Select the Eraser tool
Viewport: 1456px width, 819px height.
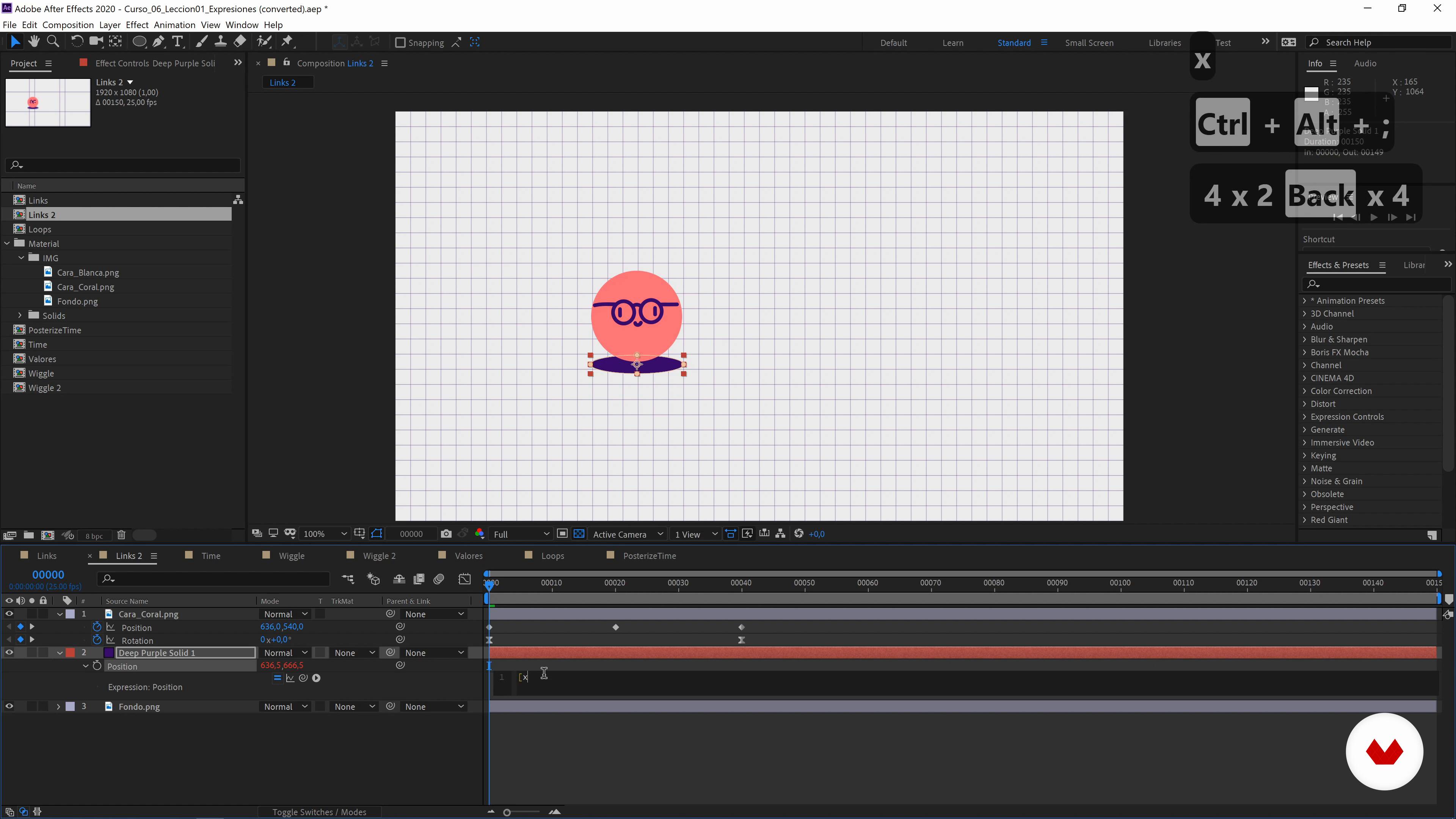(x=240, y=41)
